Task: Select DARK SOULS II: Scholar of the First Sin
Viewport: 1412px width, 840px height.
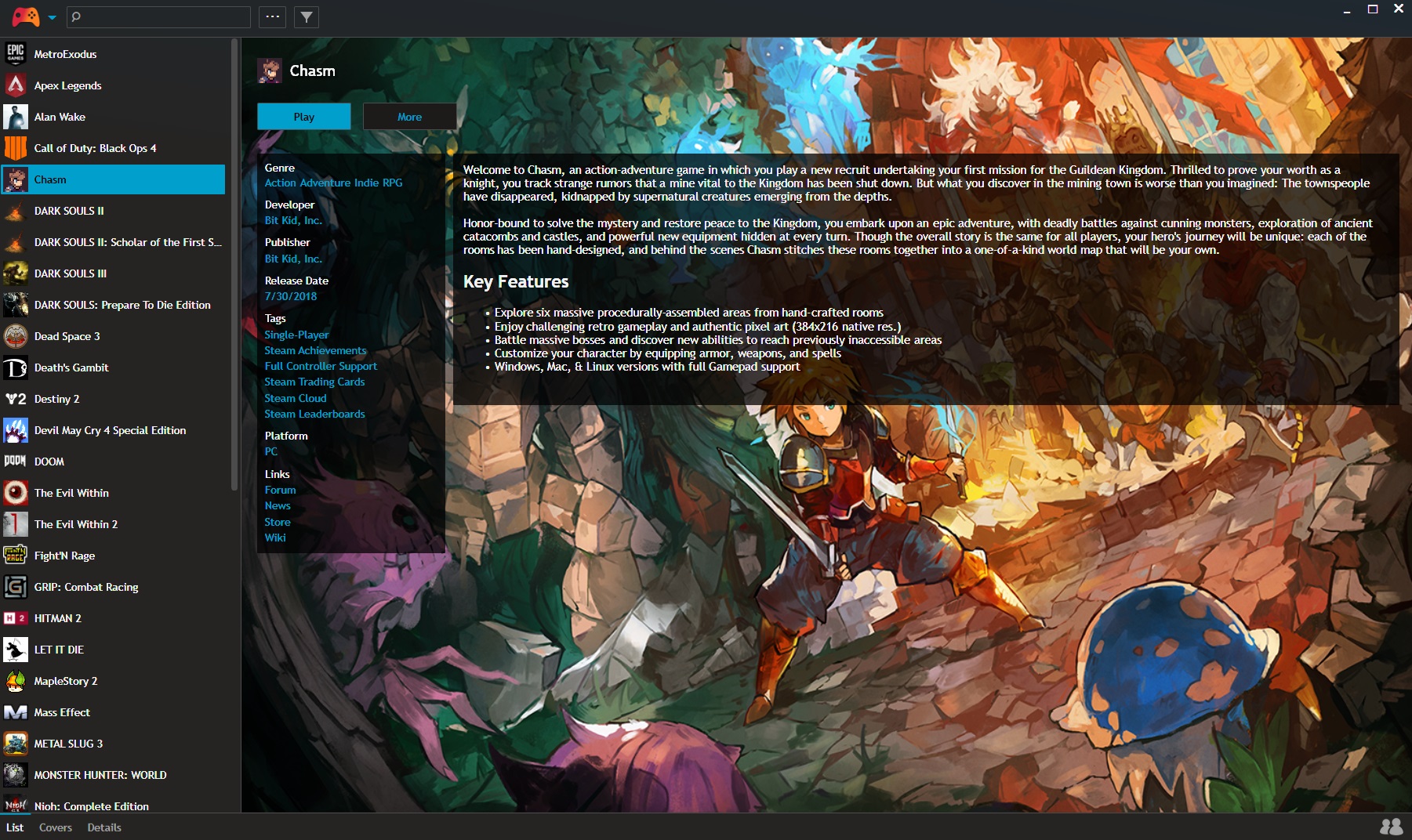Action: [x=113, y=242]
